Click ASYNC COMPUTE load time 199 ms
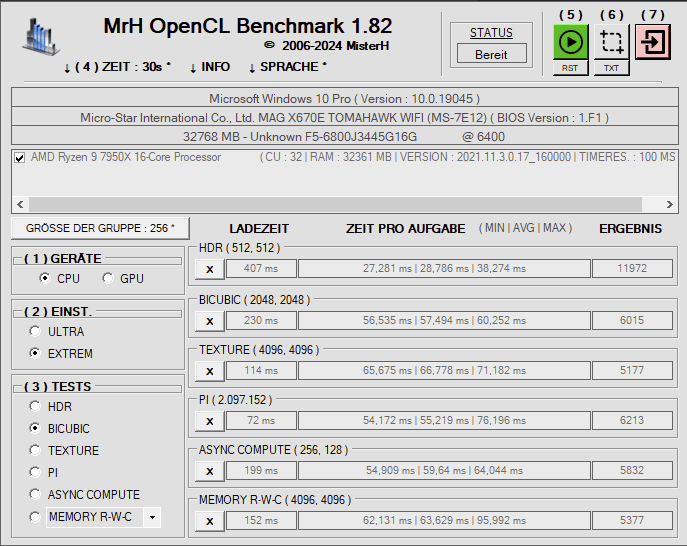Viewport: 687px width, 546px height. coord(261,470)
